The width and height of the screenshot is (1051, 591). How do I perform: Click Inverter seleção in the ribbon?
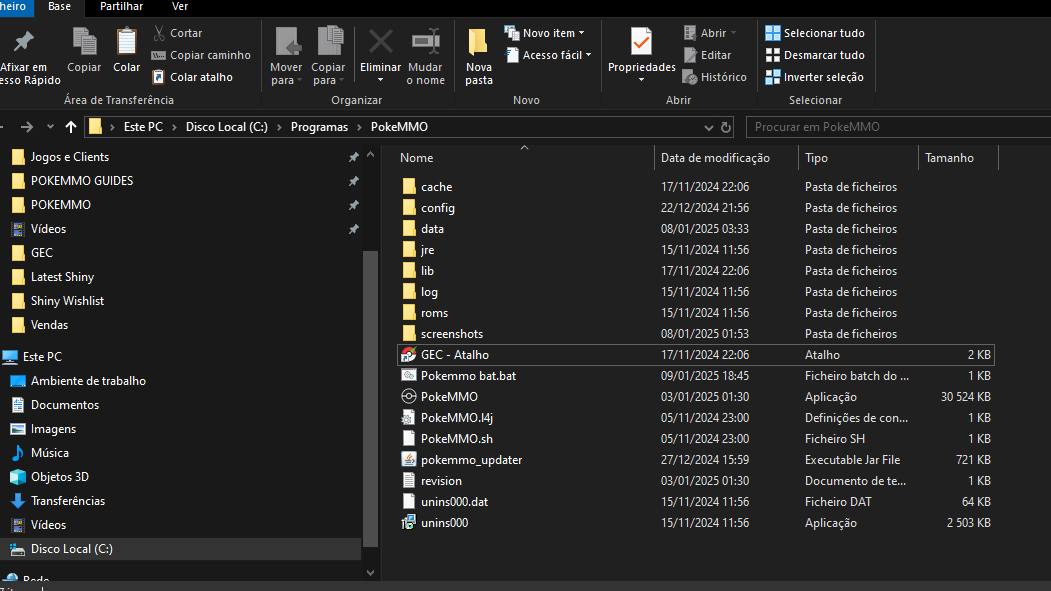814,77
